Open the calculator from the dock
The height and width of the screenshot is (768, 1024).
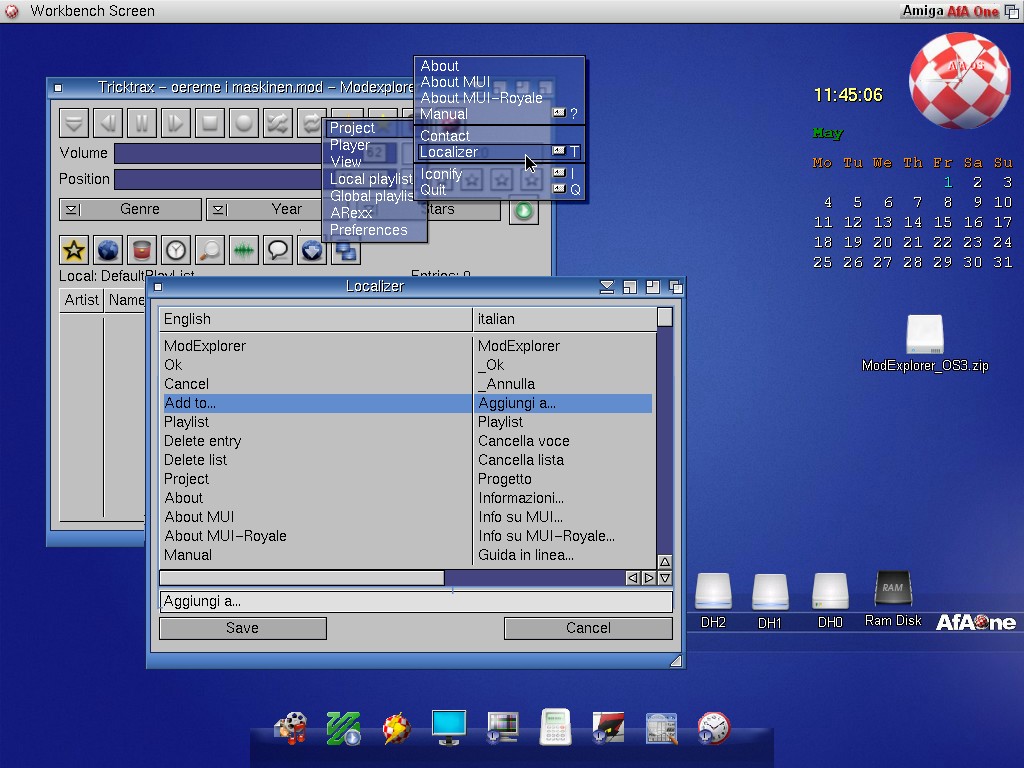click(555, 727)
